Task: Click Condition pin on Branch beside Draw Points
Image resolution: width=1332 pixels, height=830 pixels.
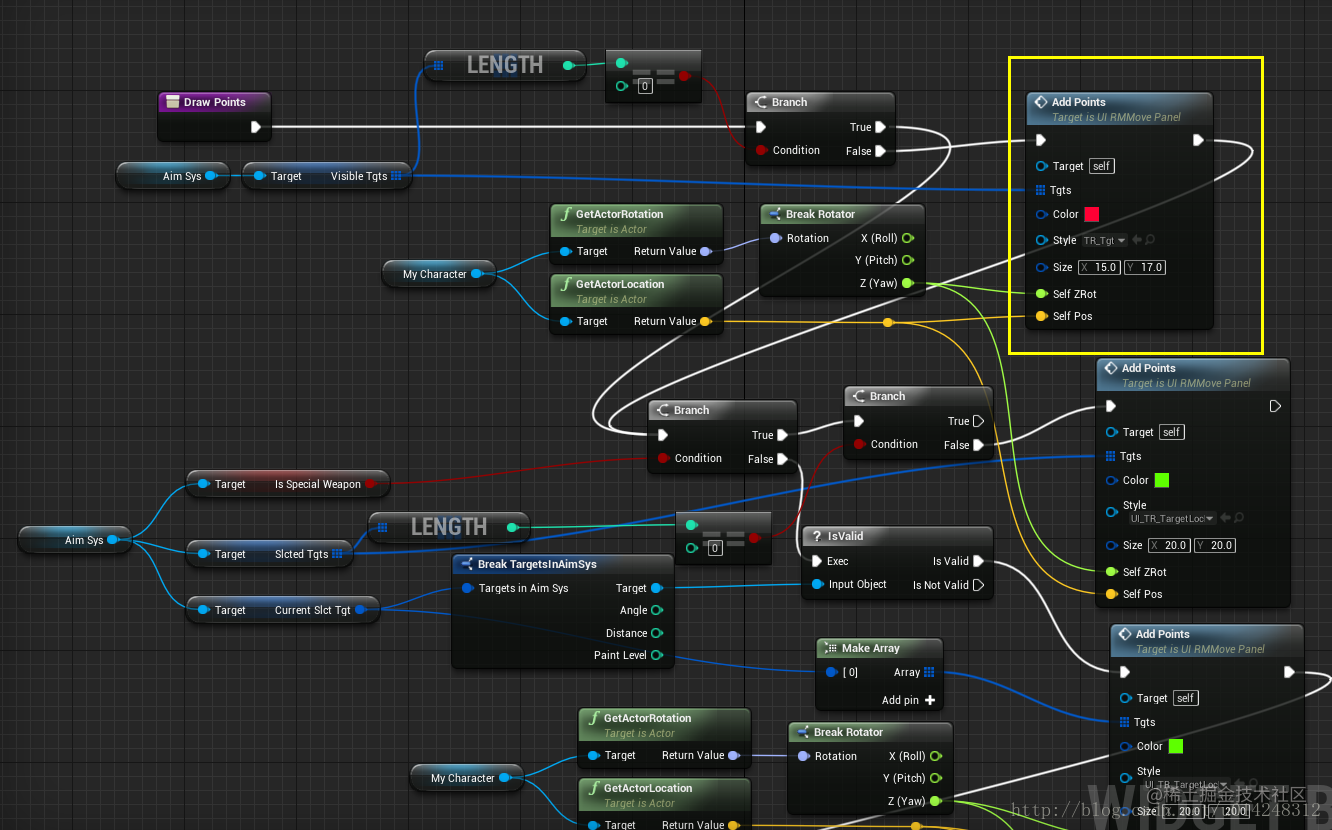Action: [761, 150]
